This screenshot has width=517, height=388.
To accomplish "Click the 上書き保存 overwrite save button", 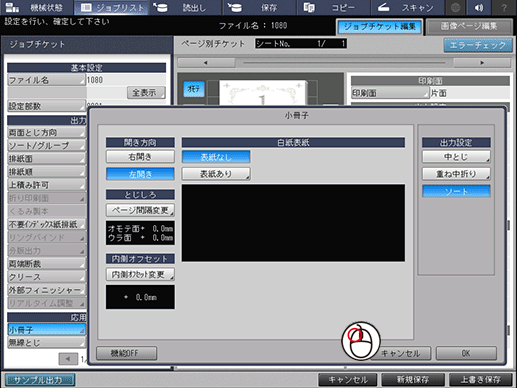I will click(x=480, y=380).
